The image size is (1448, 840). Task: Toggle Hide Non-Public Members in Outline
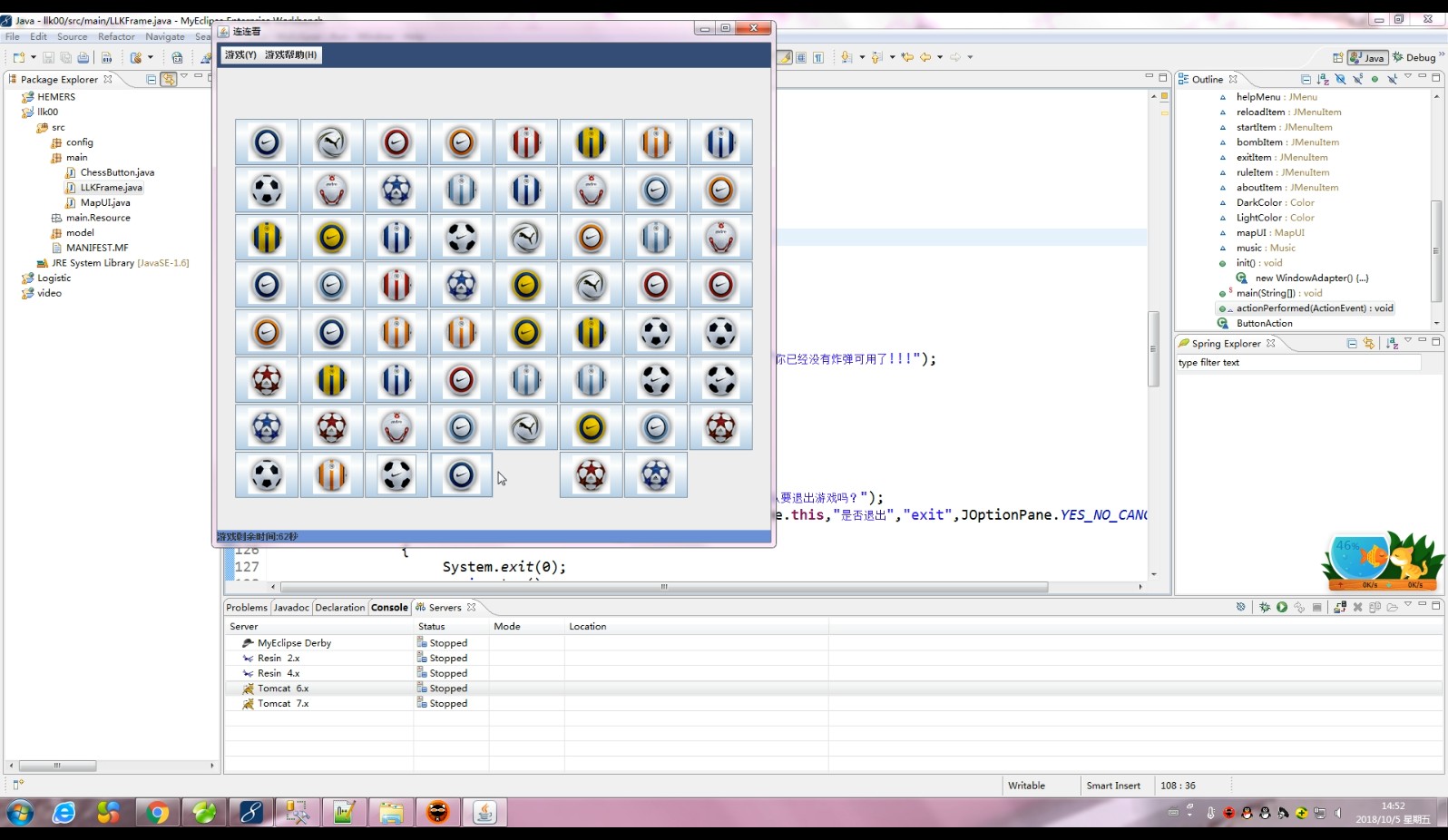coord(1375,80)
